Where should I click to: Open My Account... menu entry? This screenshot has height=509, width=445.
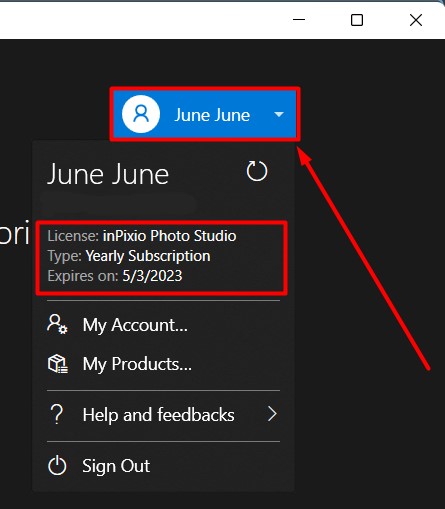(163, 325)
